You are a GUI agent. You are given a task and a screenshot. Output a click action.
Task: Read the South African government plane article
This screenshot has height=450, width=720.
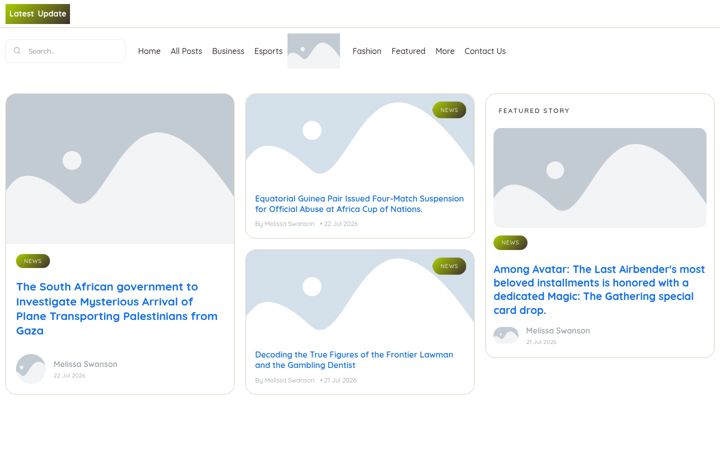click(117, 309)
